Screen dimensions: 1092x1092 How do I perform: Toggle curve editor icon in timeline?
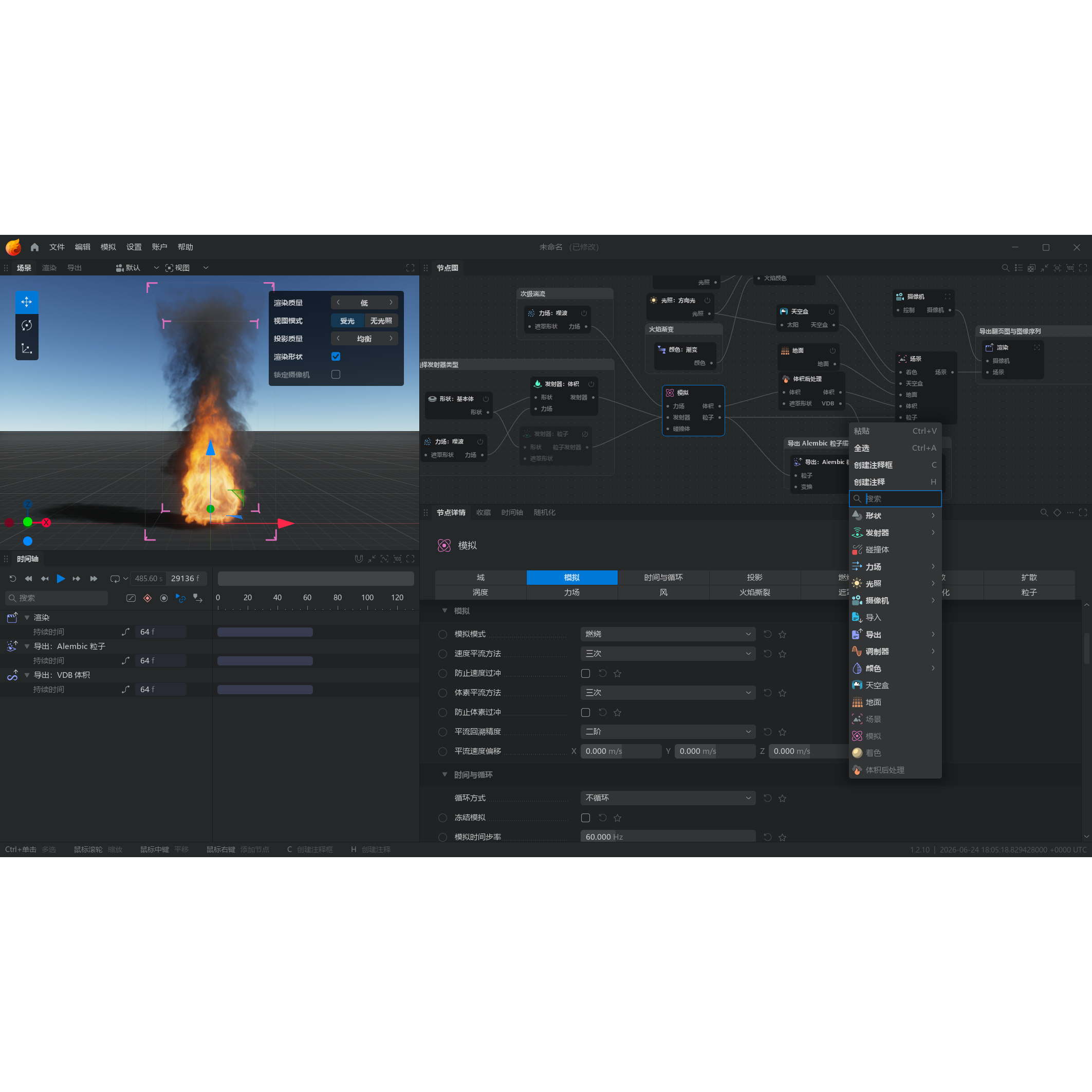(131, 598)
